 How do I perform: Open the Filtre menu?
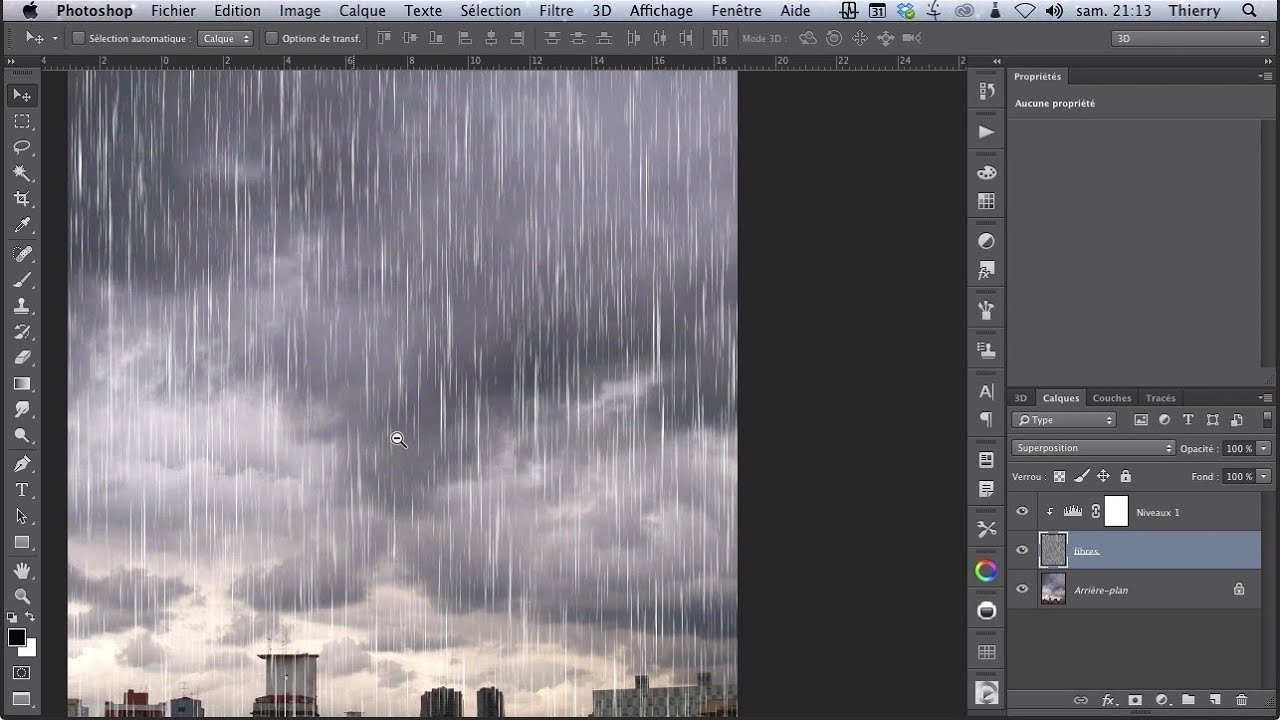point(556,11)
